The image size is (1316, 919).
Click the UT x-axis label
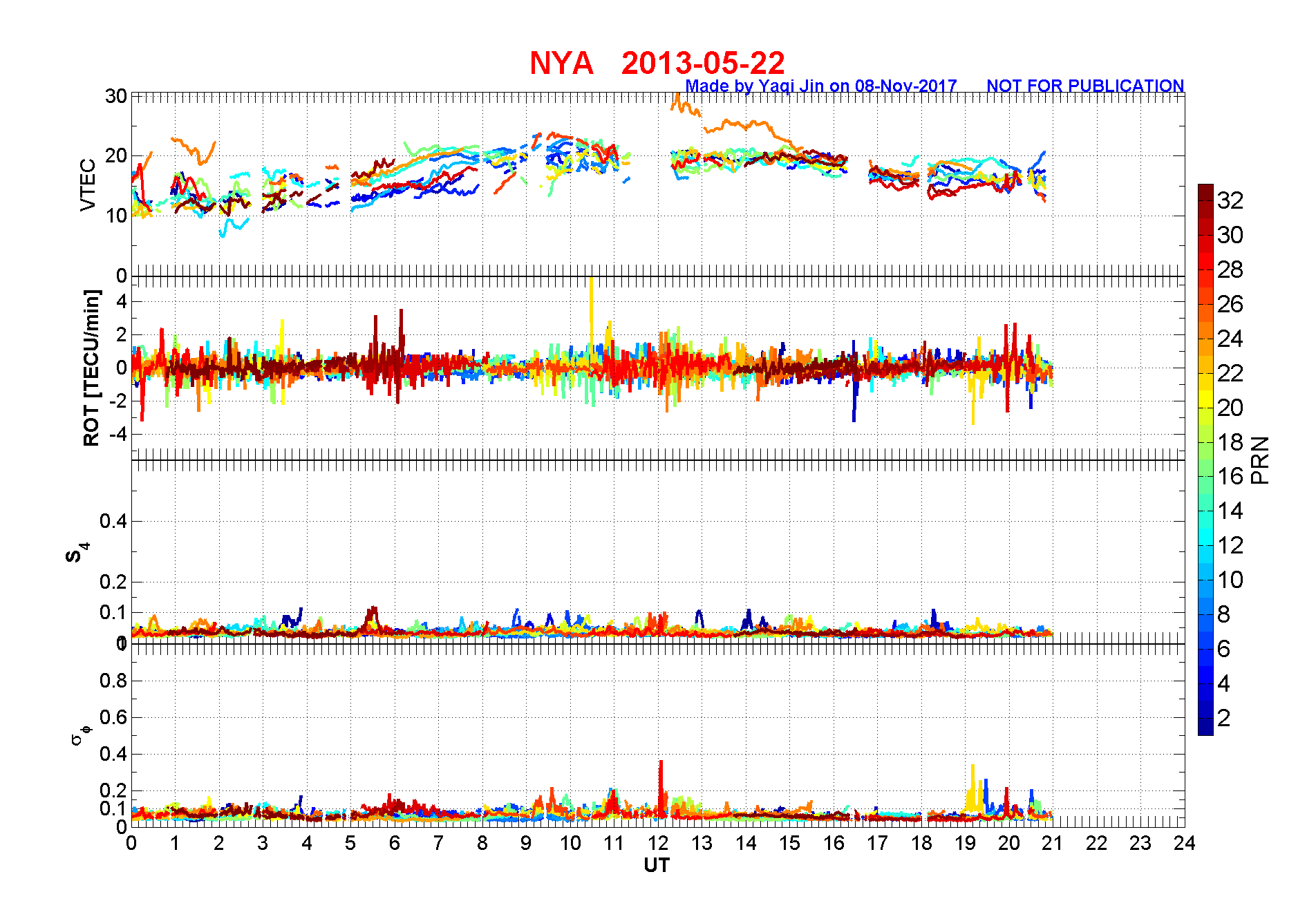coord(657,865)
